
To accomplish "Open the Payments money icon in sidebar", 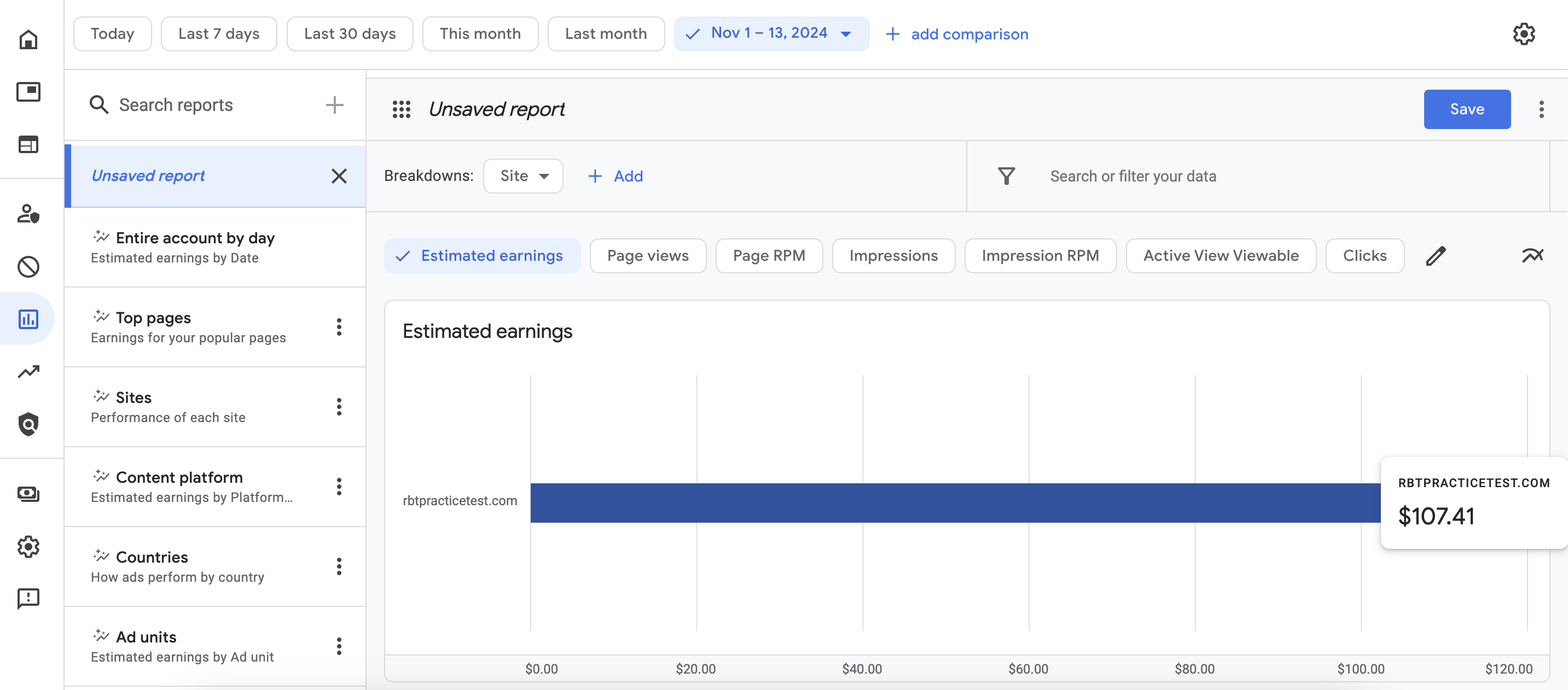I will tap(28, 494).
